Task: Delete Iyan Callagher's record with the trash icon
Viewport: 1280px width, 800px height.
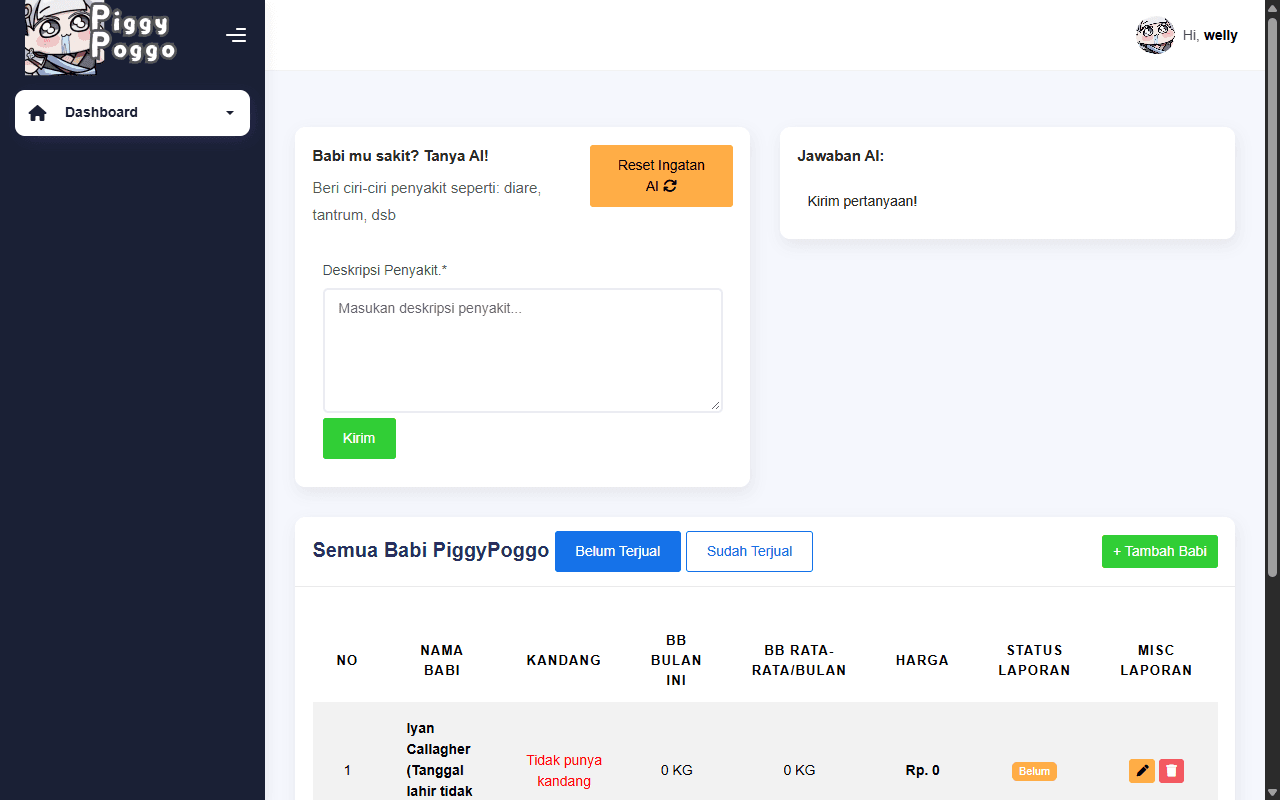Action: click(x=1171, y=771)
